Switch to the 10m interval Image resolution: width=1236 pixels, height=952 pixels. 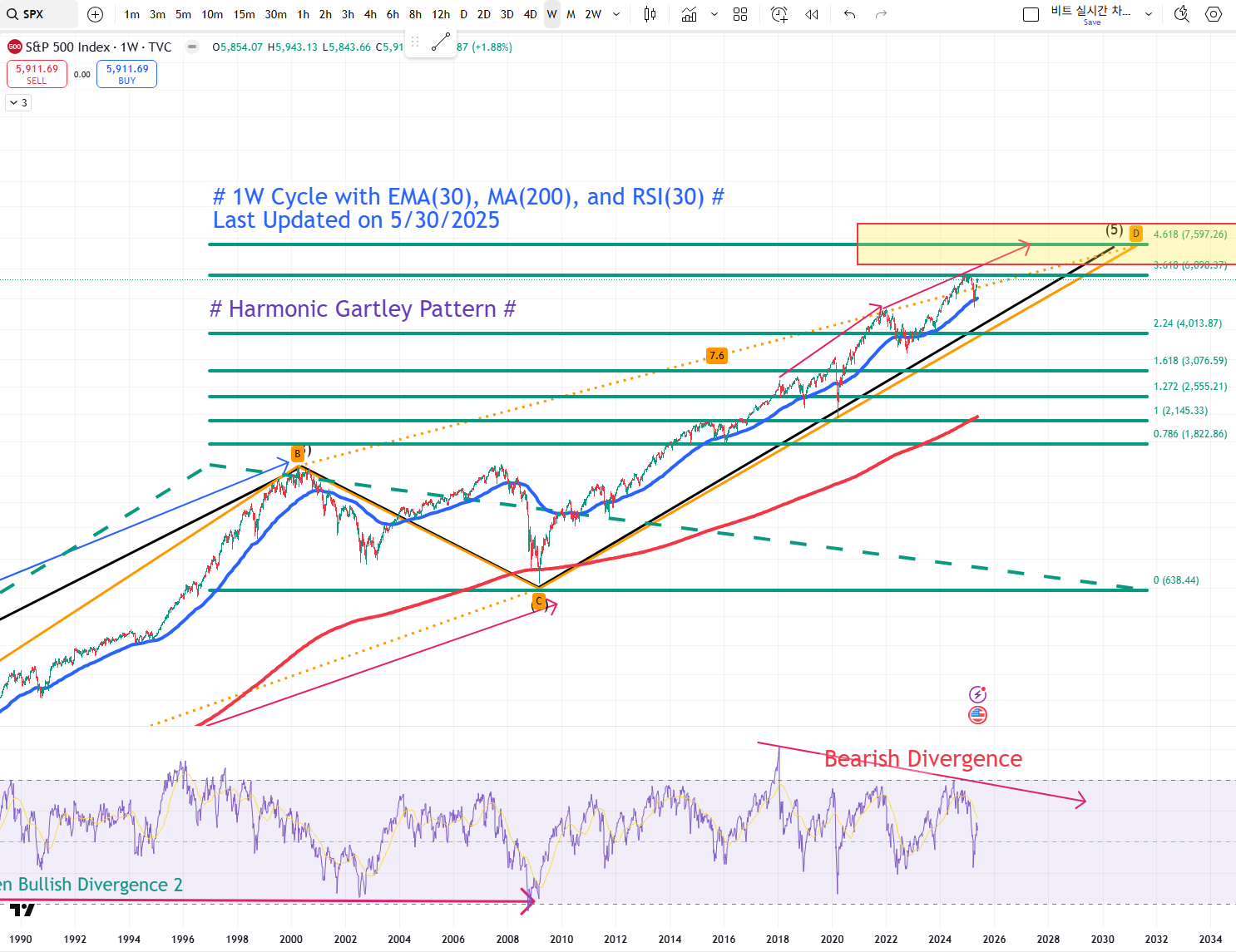click(x=212, y=14)
